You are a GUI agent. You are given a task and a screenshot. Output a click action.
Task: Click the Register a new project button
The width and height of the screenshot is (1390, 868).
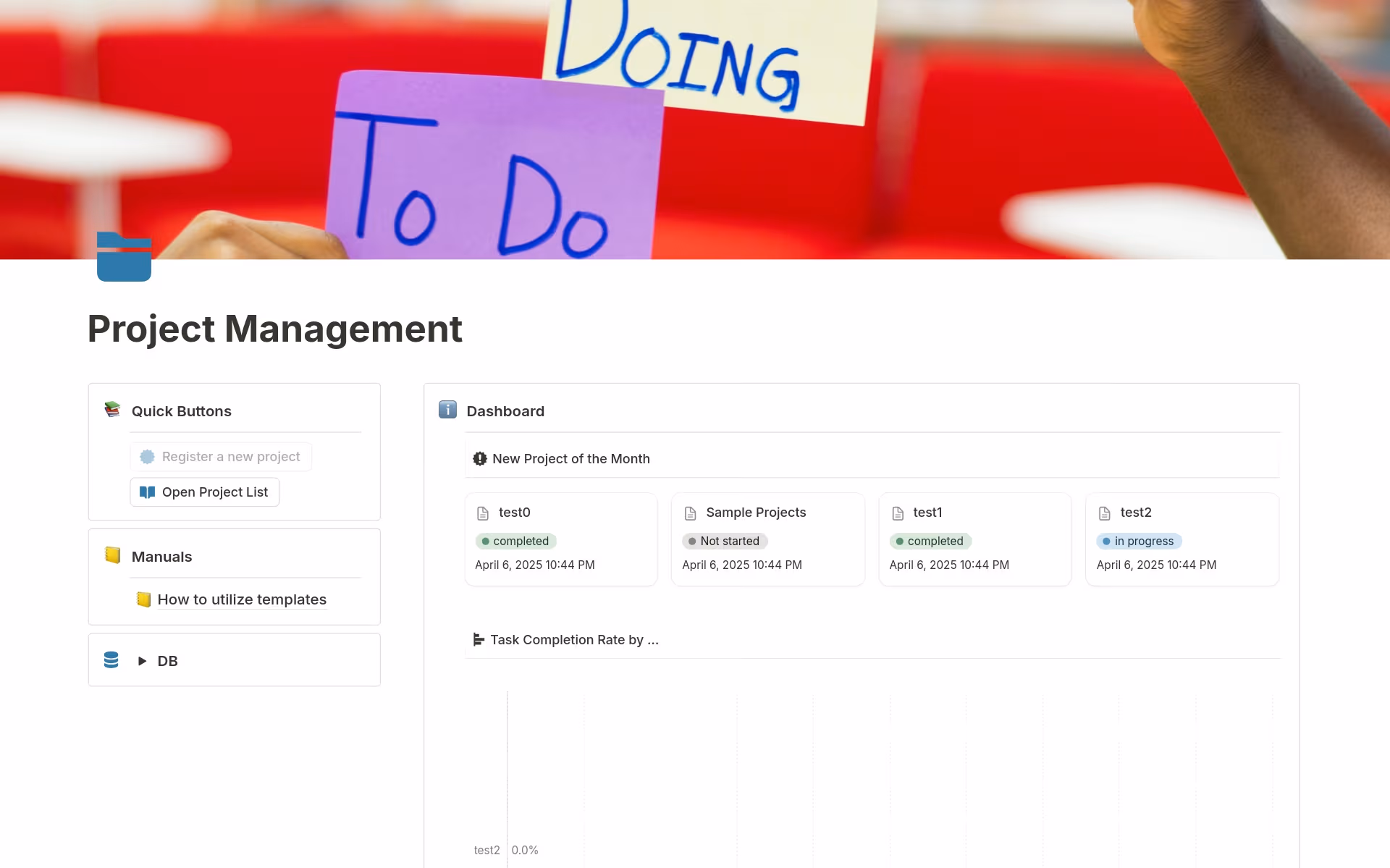(x=220, y=457)
